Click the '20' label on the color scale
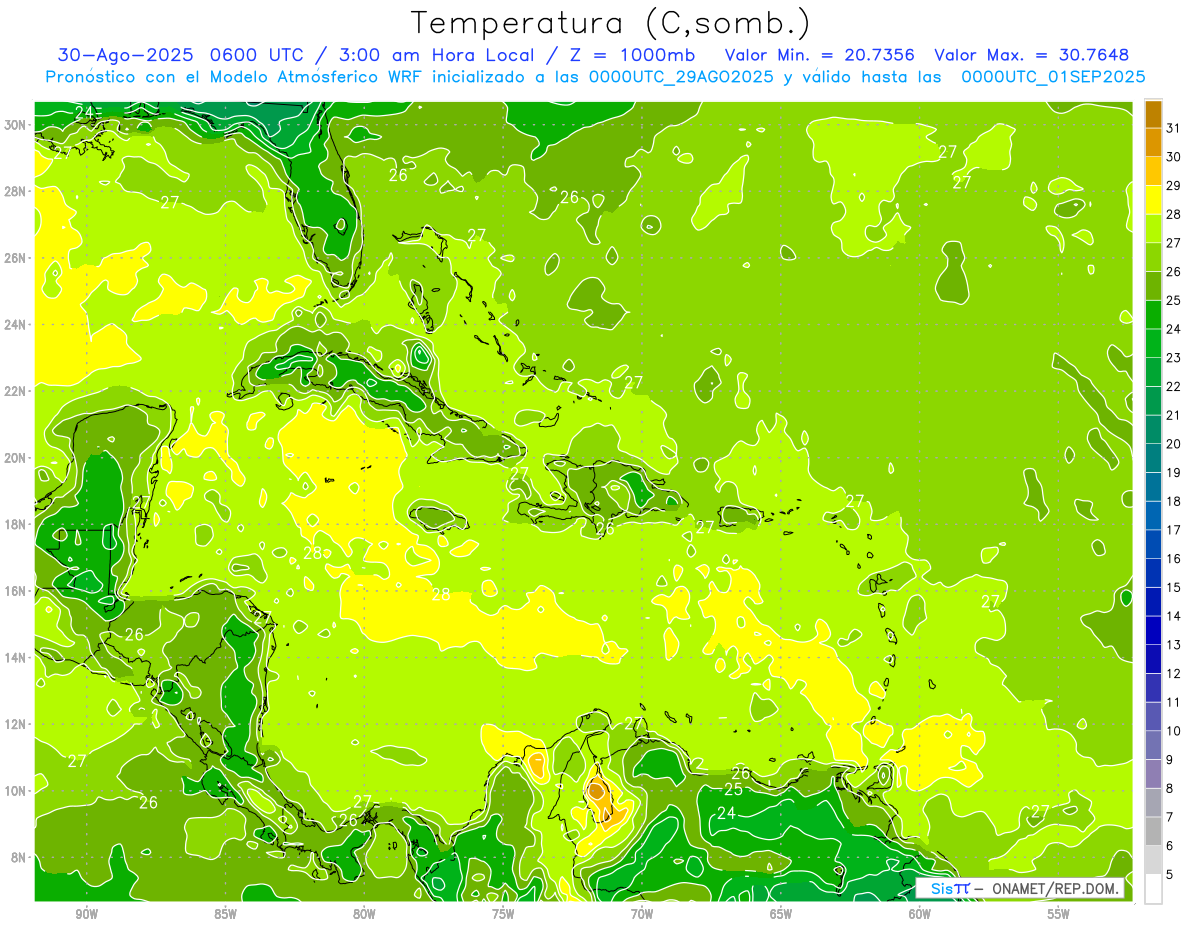Viewport: 1200px width, 927px height. [x=1173, y=444]
